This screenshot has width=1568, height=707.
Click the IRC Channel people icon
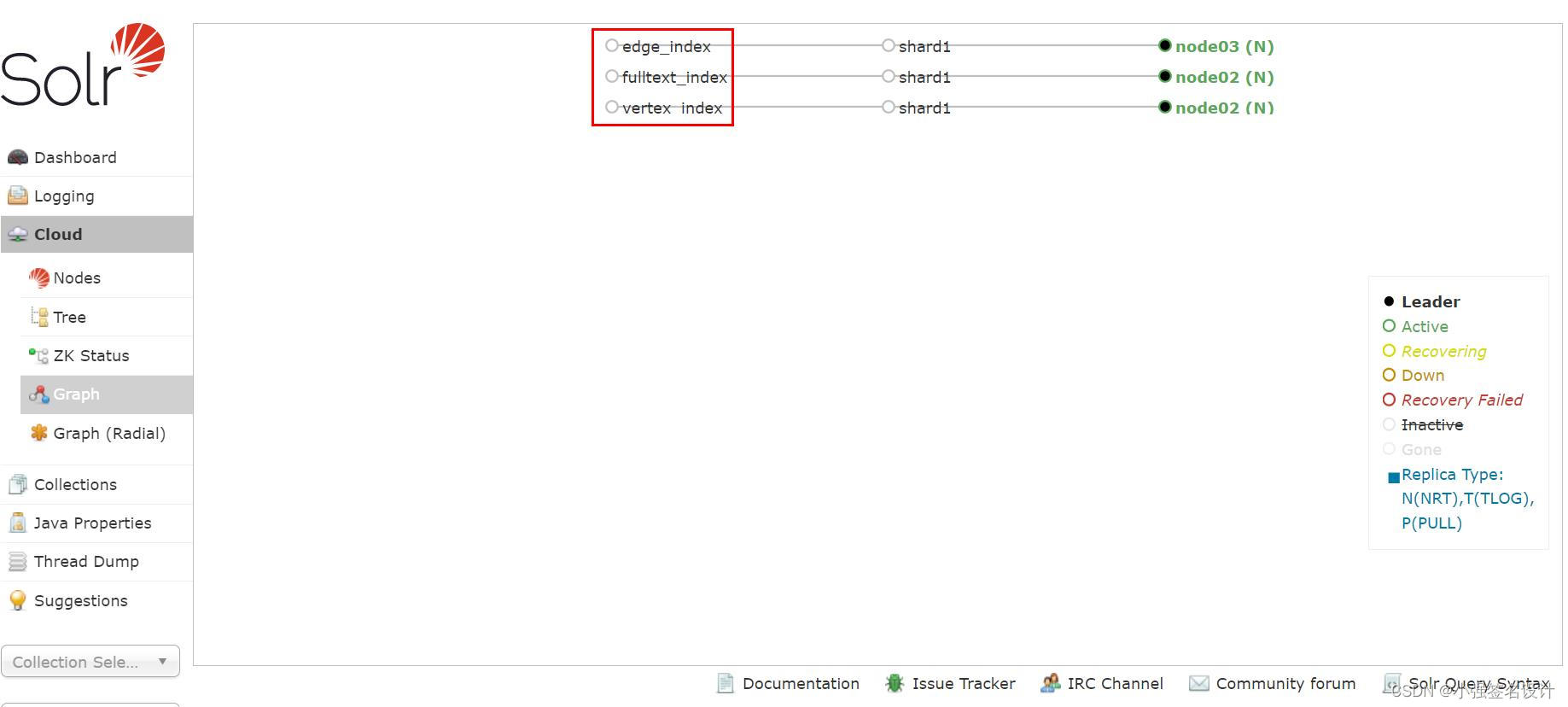coord(1050,683)
